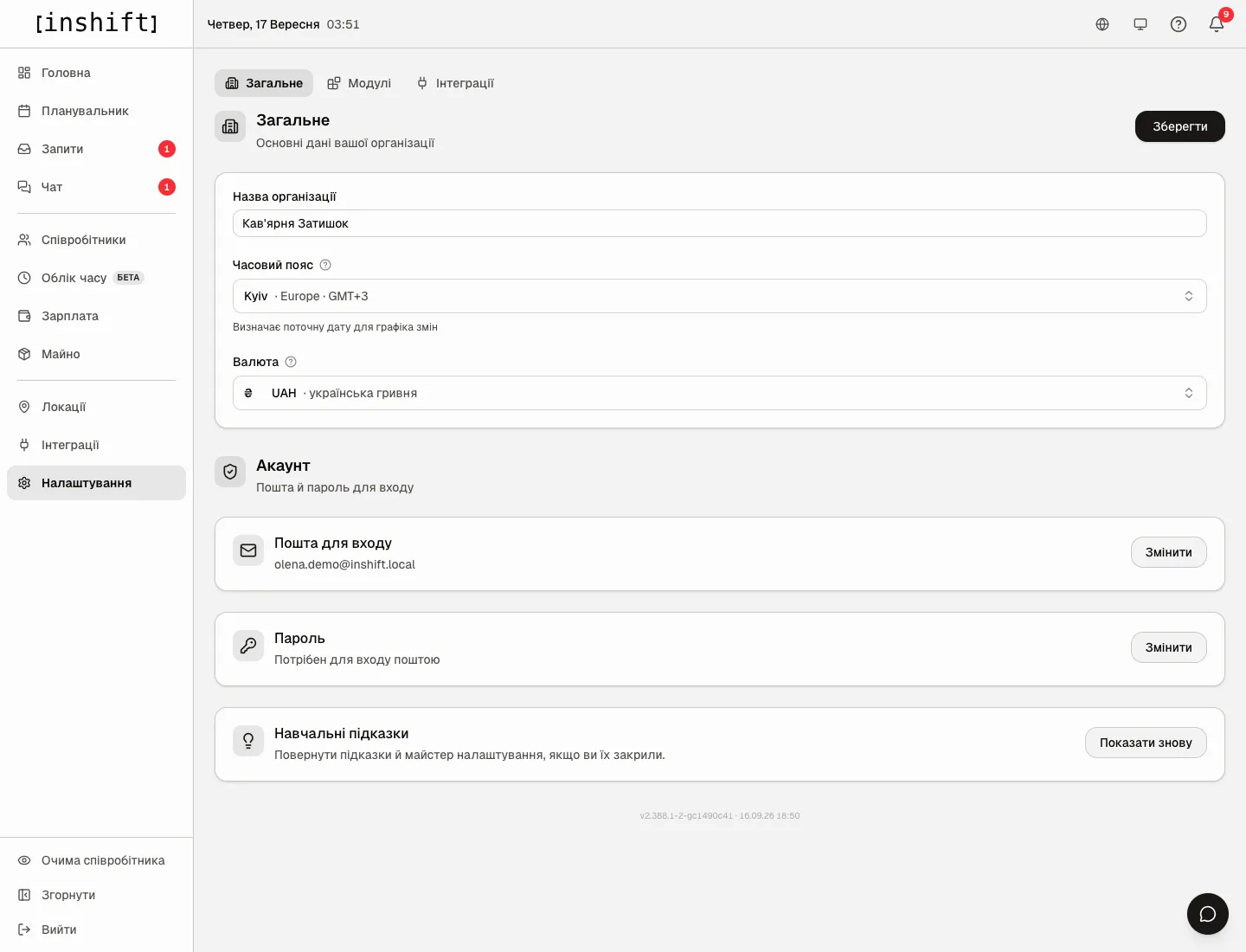Click the organization name input field

coord(720,223)
